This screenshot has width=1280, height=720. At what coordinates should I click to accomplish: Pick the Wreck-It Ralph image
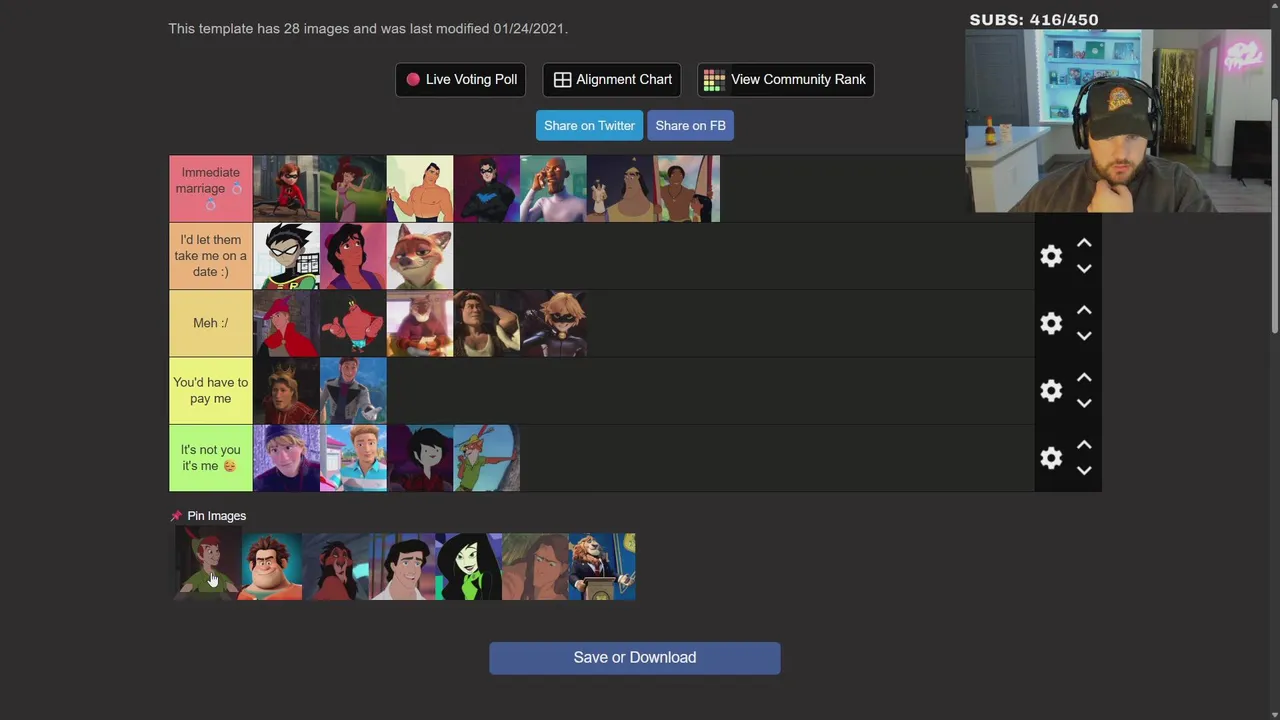(x=270, y=567)
